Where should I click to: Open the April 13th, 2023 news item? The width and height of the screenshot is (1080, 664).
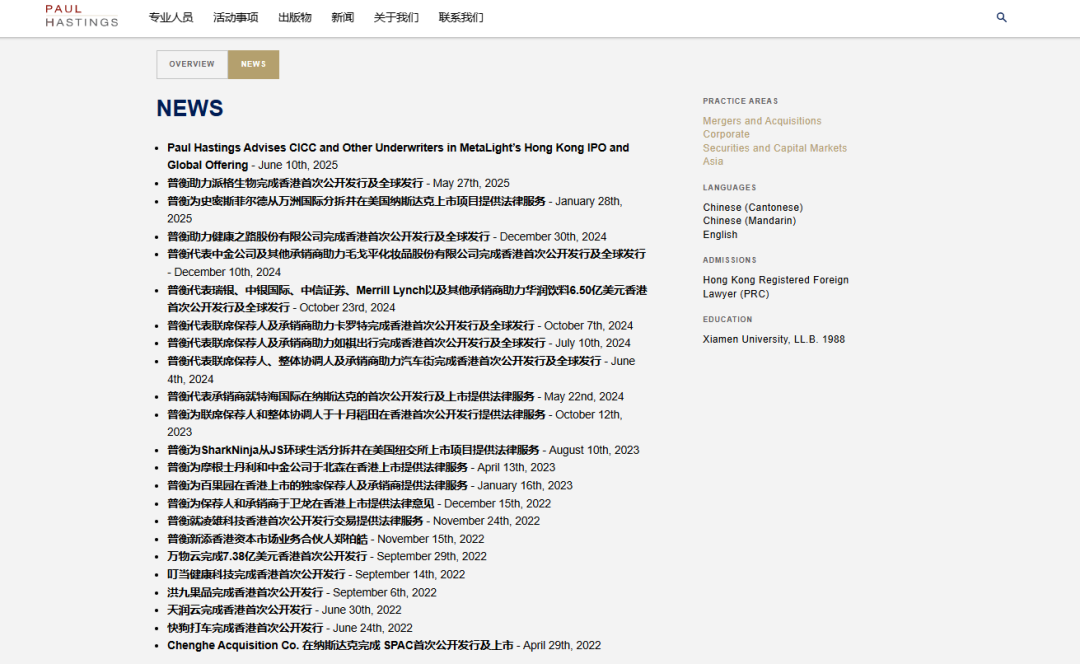point(318,468)
